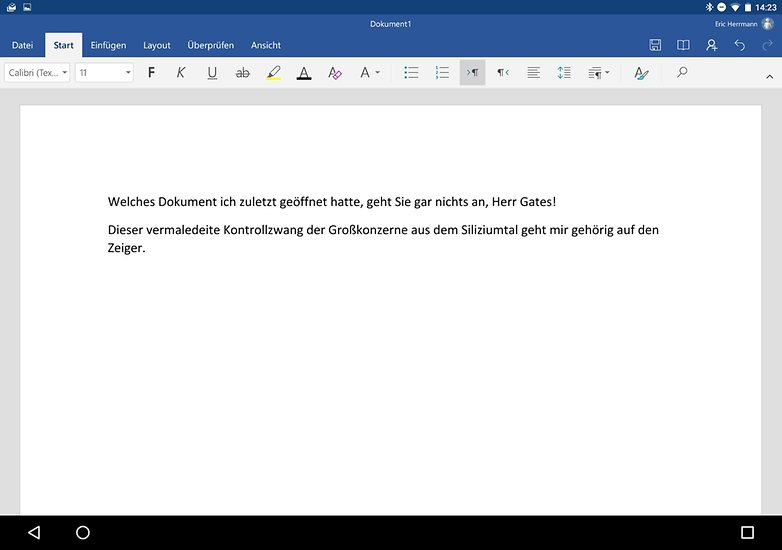Image resolution: width=782 pixels, height=550 pixels.
Task: Share document with add-person icon
Action: [x=712, y=45]
